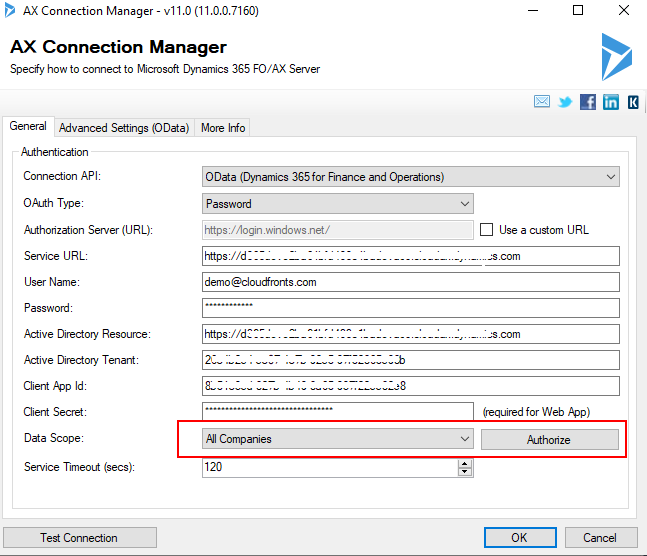Open the Facebook icon link

(x=588, y=102)
